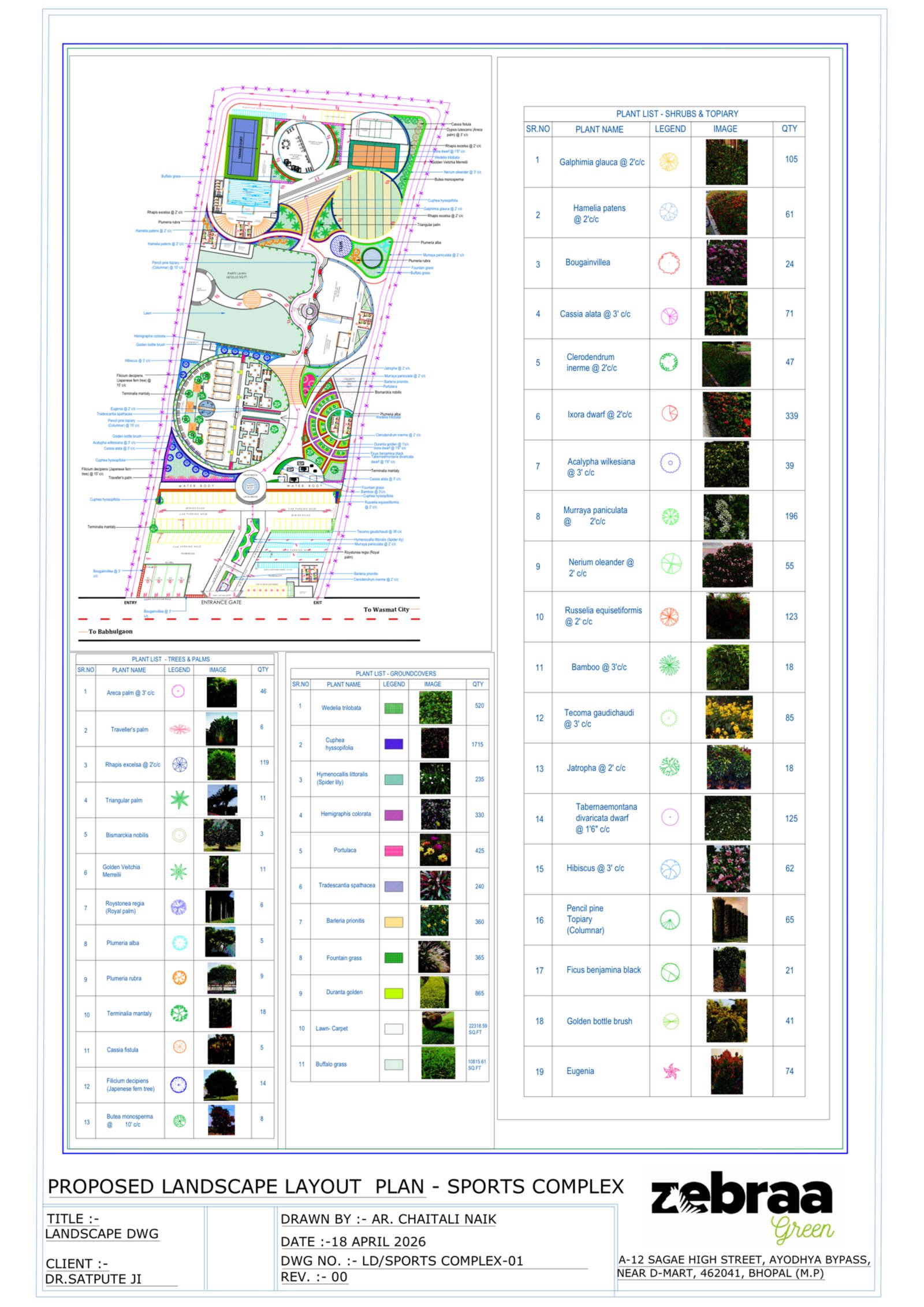Screen dimensions: 924x1307
Task: Select the Hamelia patens legend symbol
Action: 669,212
